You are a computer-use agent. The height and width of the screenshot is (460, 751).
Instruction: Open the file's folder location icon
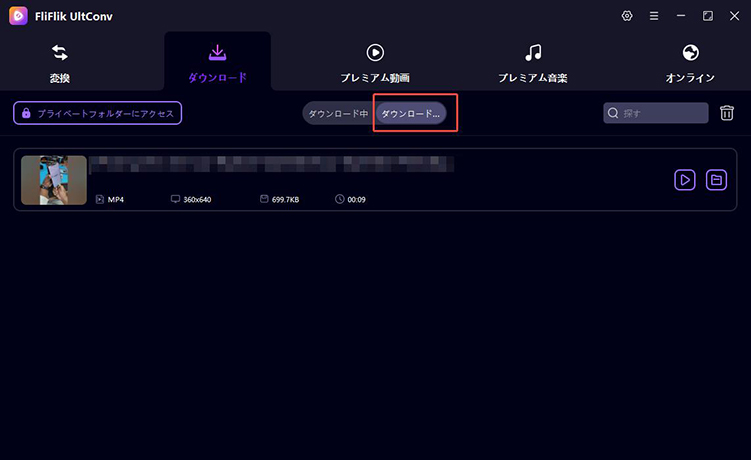click(717, 180)
